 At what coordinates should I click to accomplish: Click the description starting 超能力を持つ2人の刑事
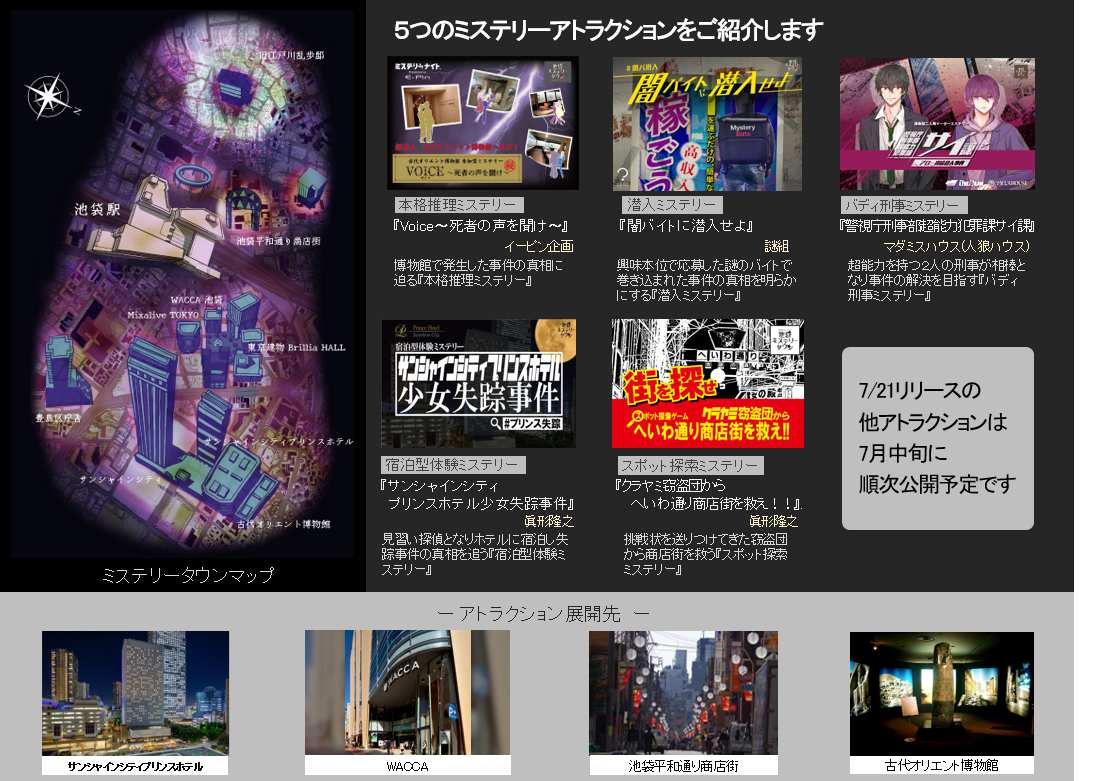pos(936,280)
